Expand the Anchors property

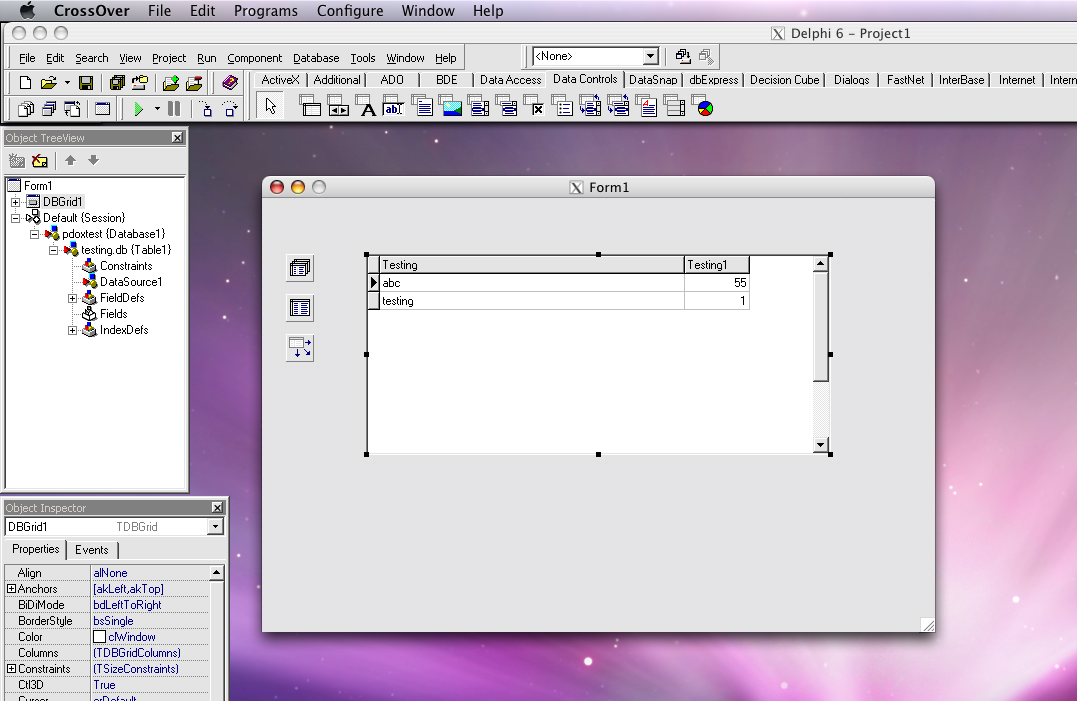[x=11, y=589]
